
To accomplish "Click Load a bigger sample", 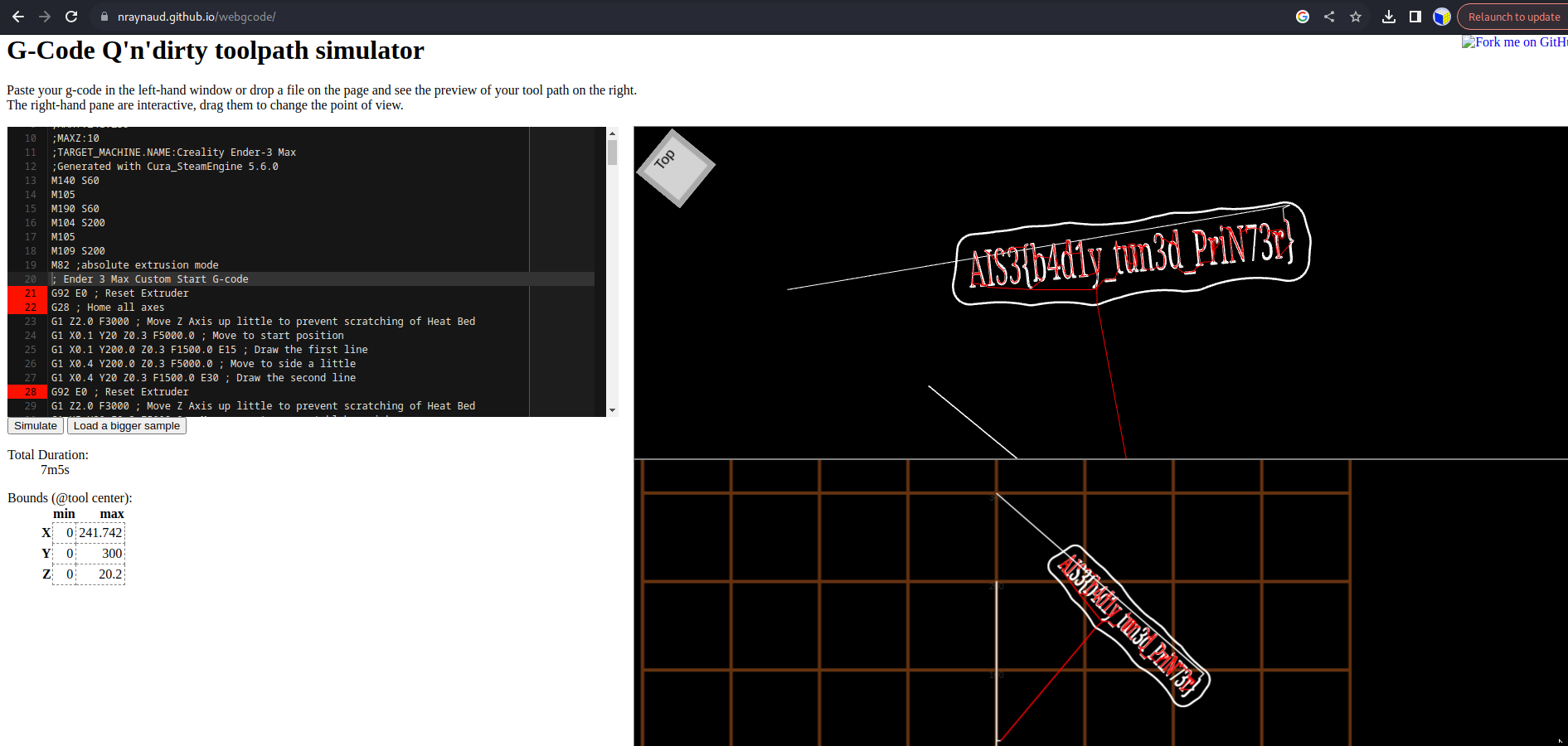I will [127, 426].
